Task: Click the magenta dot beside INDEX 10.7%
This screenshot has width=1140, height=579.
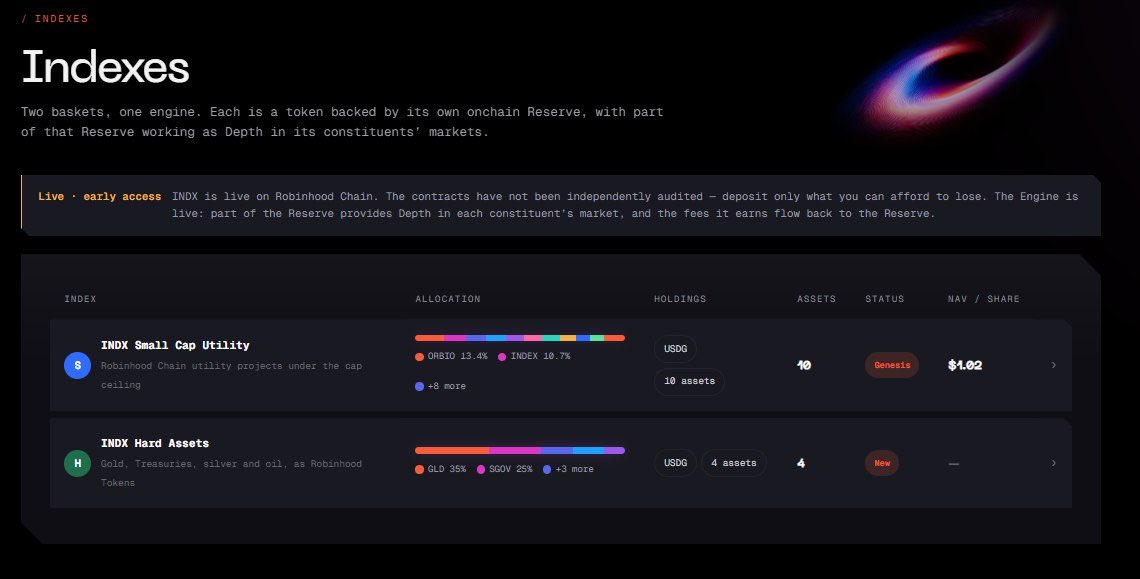Action: tap(502, 356)
